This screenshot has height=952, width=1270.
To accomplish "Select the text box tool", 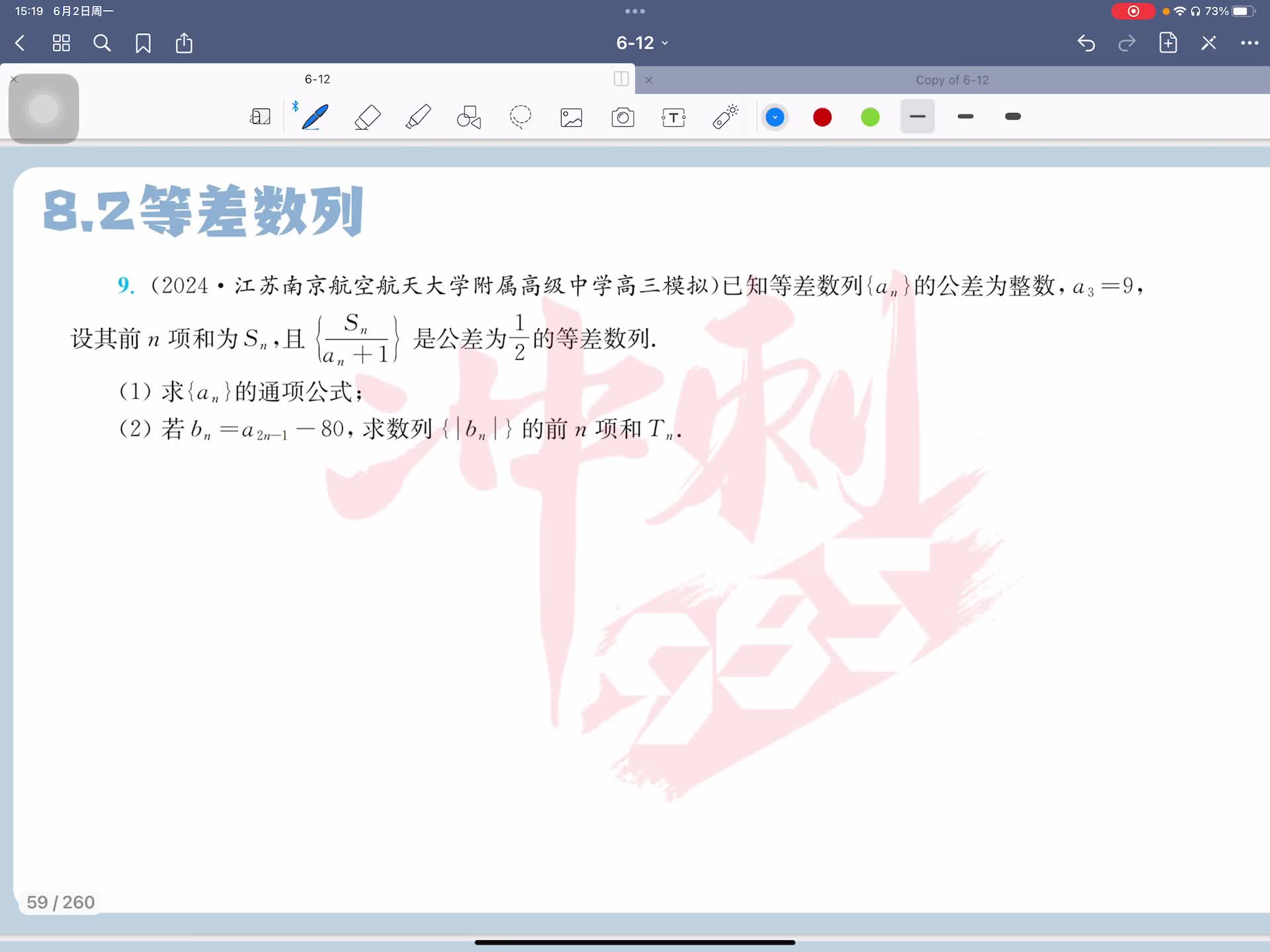I will [x=673, y=118].
